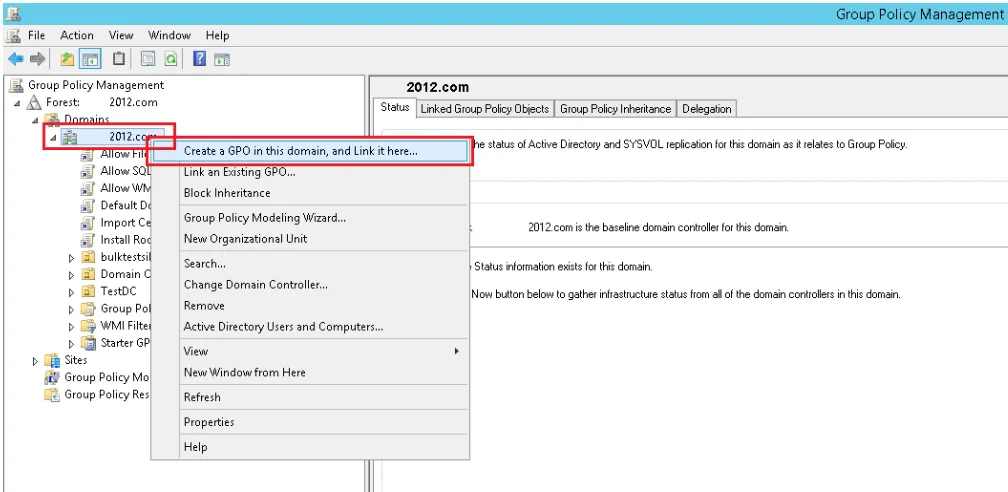Viewport: 1008px width, 492px height.
Task: Select the Allow WM policy link text
Action: click(x=125, y=188)
